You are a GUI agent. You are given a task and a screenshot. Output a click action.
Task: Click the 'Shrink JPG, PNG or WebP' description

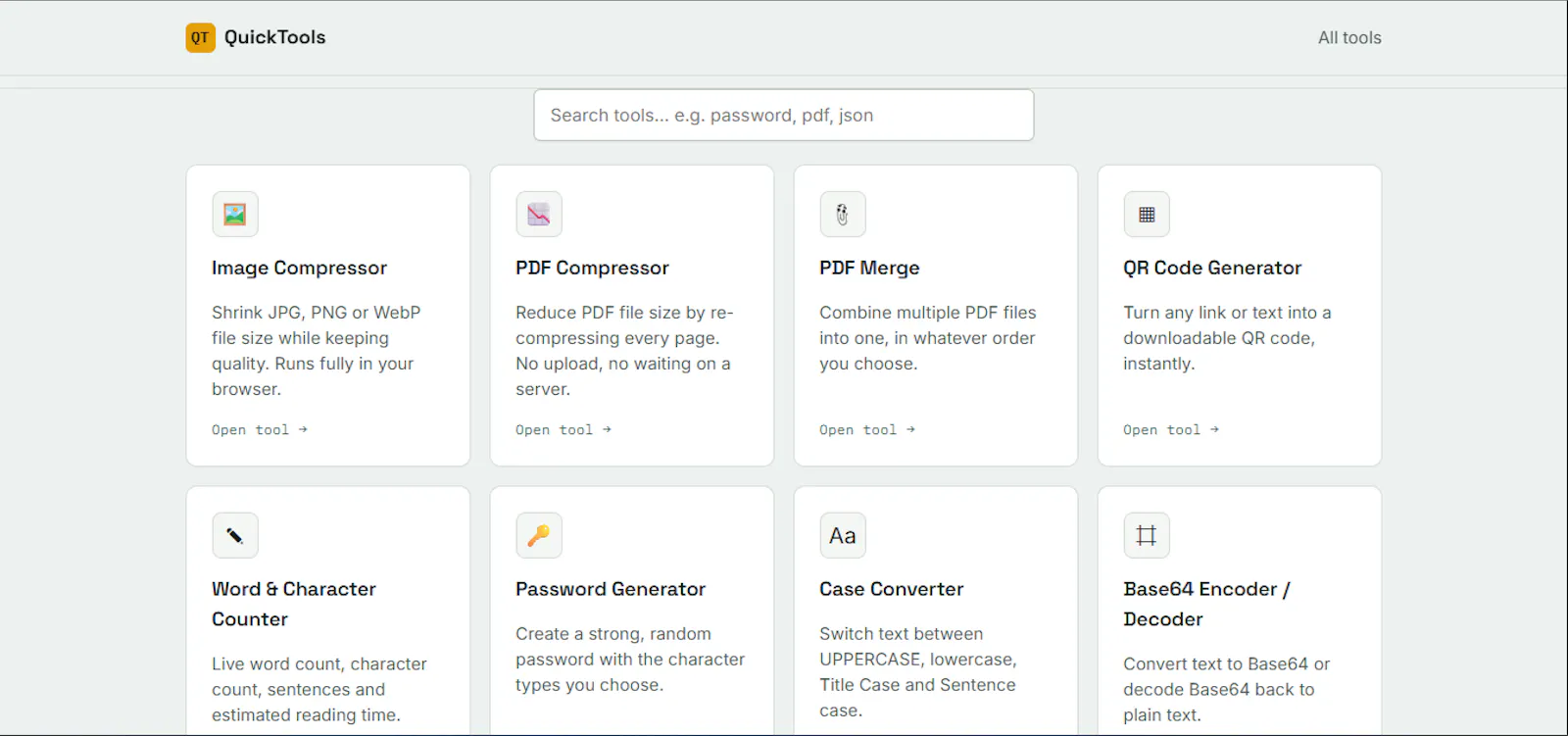316,351
